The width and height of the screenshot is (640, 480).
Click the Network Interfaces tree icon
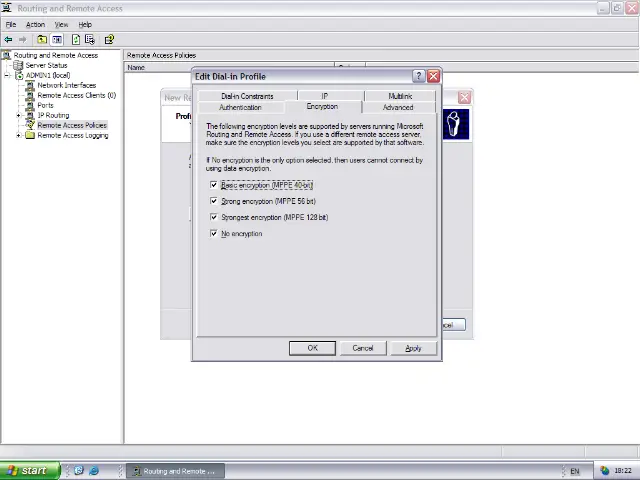coord(30,85)
